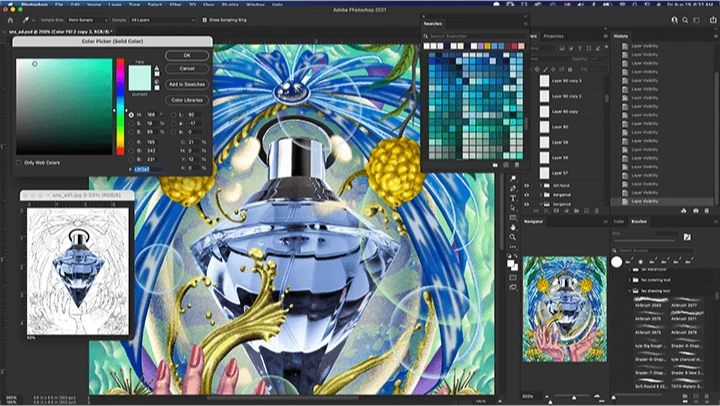Delete layer with Layers panel trash icon
Image resolution: width=720 pixels, height=406 pixels.
596,211
